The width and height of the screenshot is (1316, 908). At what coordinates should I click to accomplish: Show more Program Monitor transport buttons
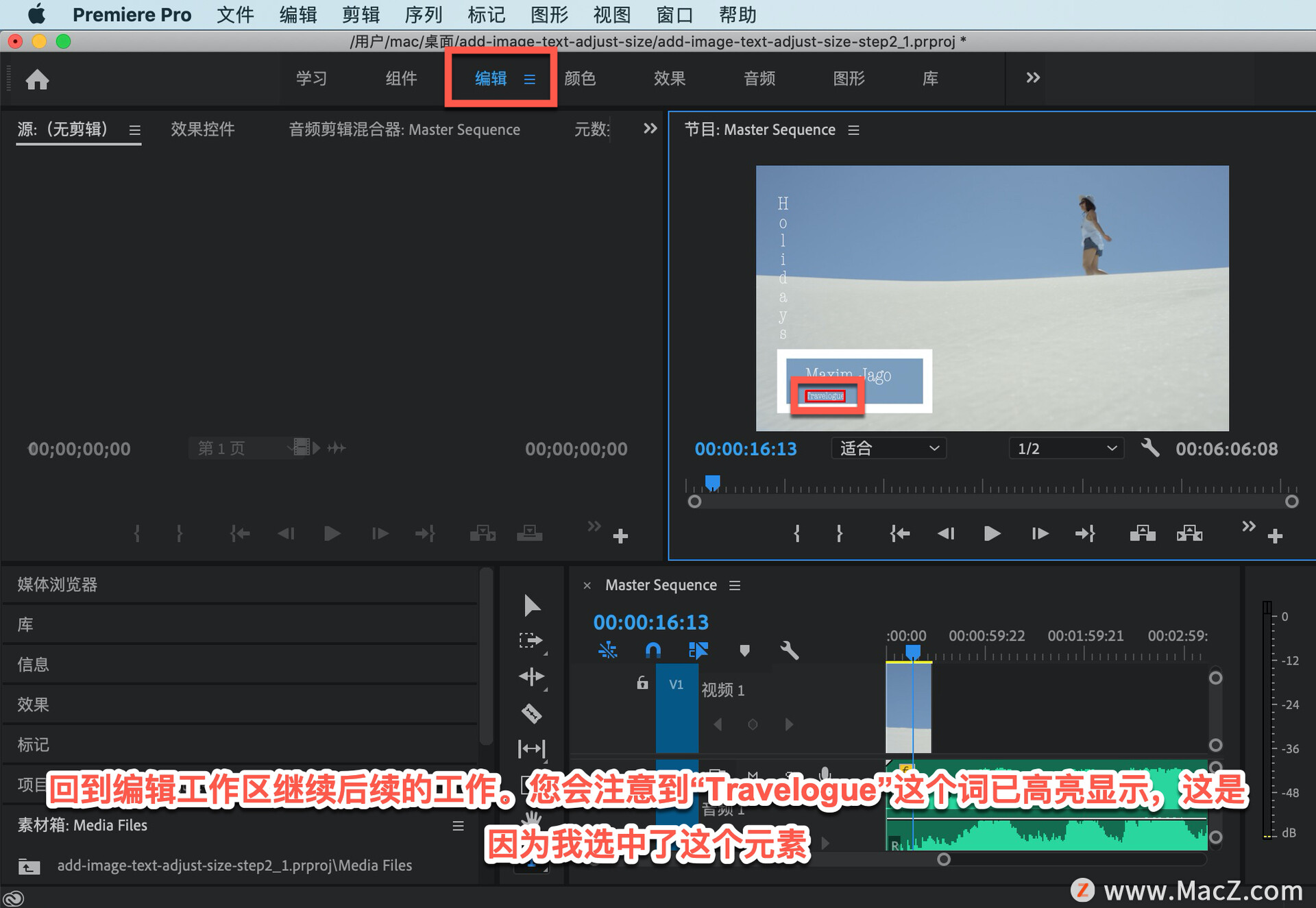point(1249,526)
